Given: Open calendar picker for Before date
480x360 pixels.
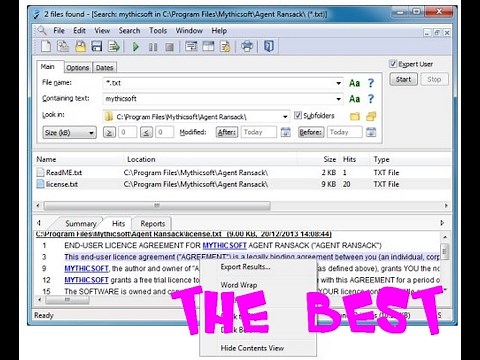Looking at the screenshot, I should (x=371, y=132).
